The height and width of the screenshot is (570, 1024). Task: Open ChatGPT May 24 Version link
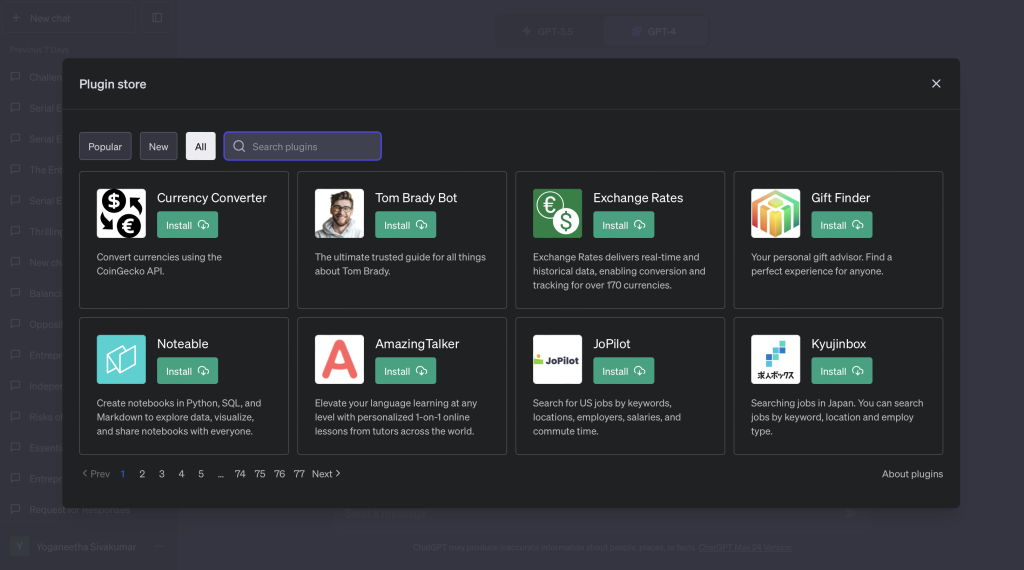(x=745, y=548)
